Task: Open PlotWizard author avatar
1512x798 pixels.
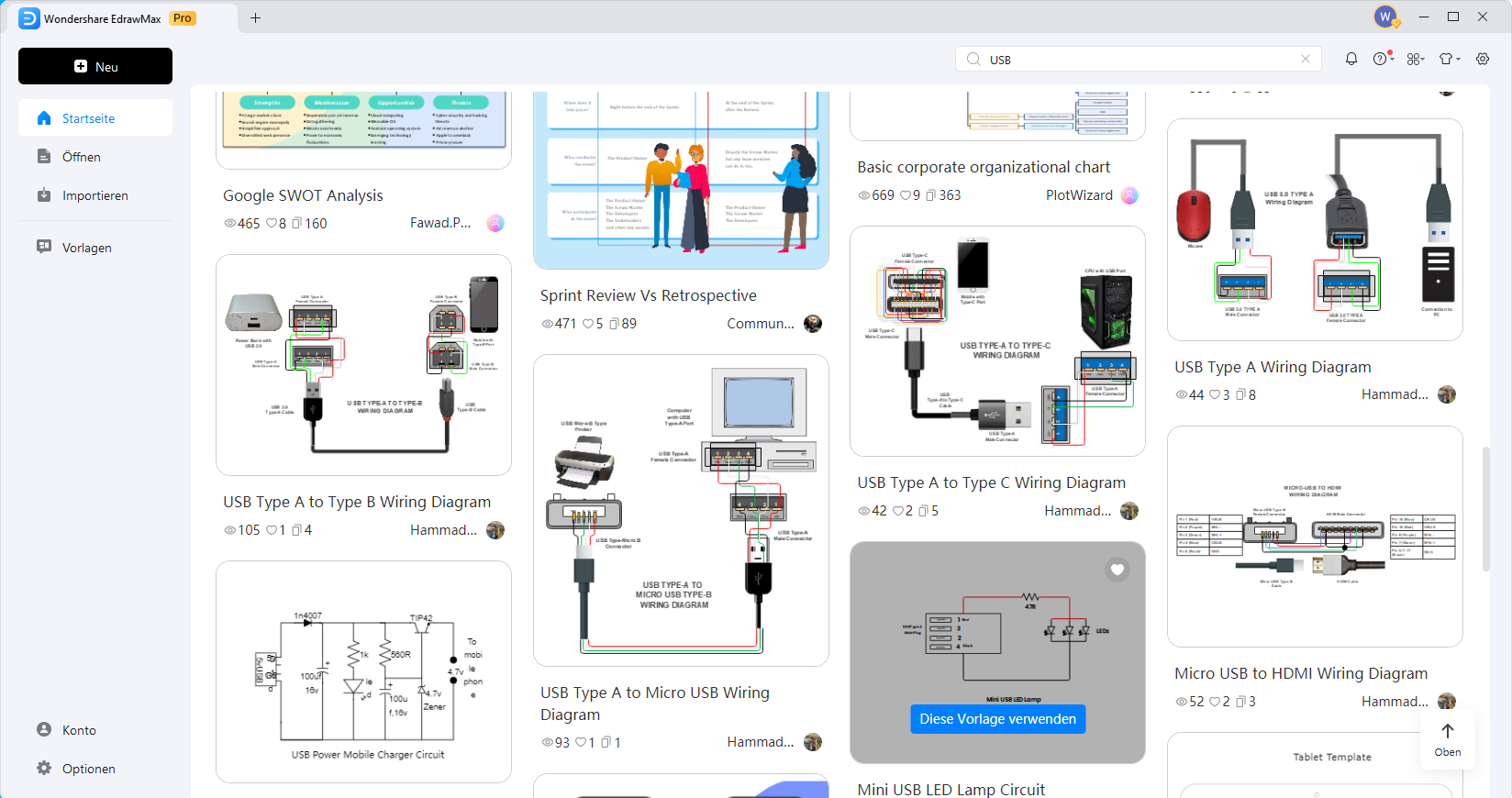Action: pyautogui.click(x=1129, y=195)
